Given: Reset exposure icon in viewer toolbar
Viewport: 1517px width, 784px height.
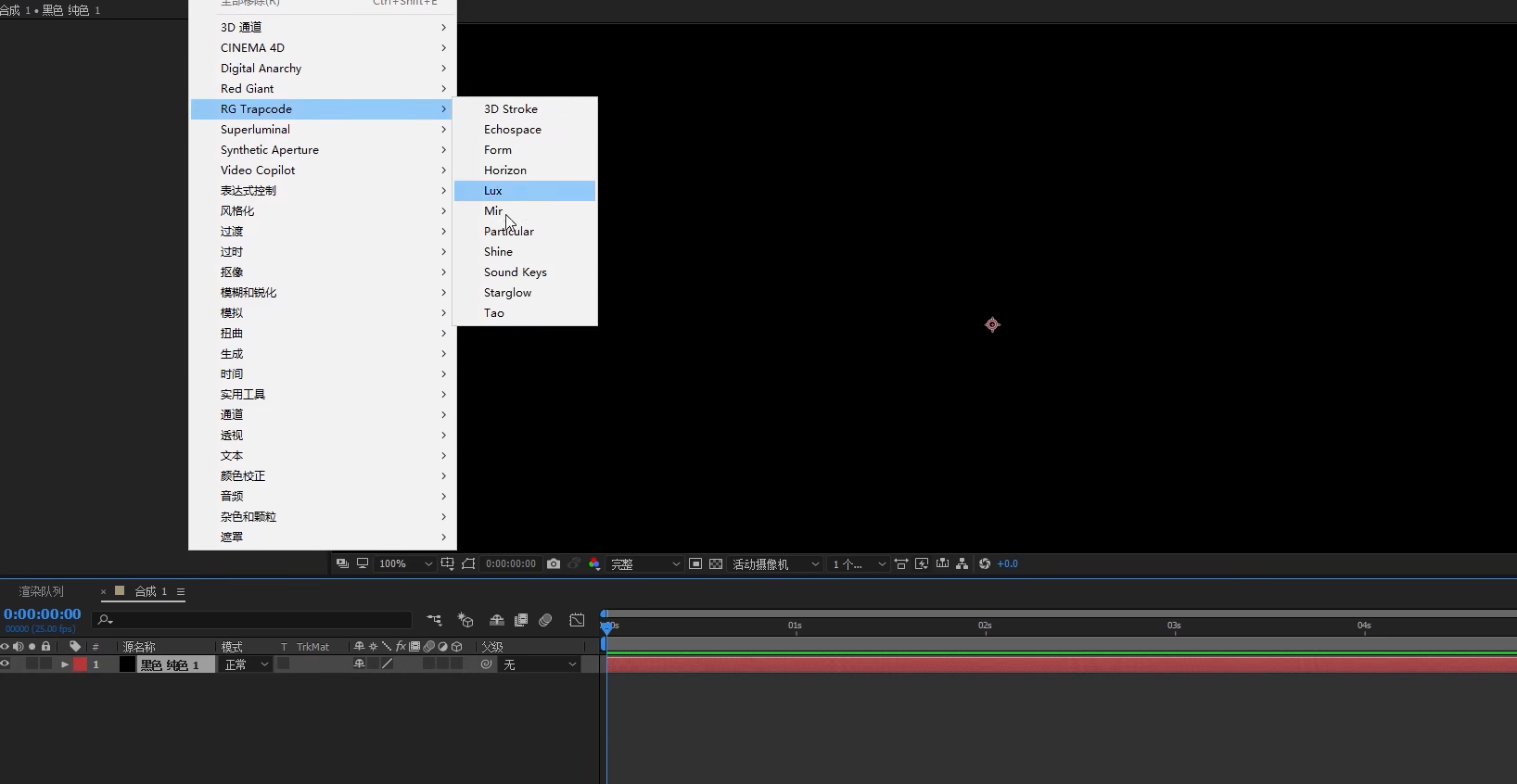Looking at the screenshot, I should coord(985,563).
